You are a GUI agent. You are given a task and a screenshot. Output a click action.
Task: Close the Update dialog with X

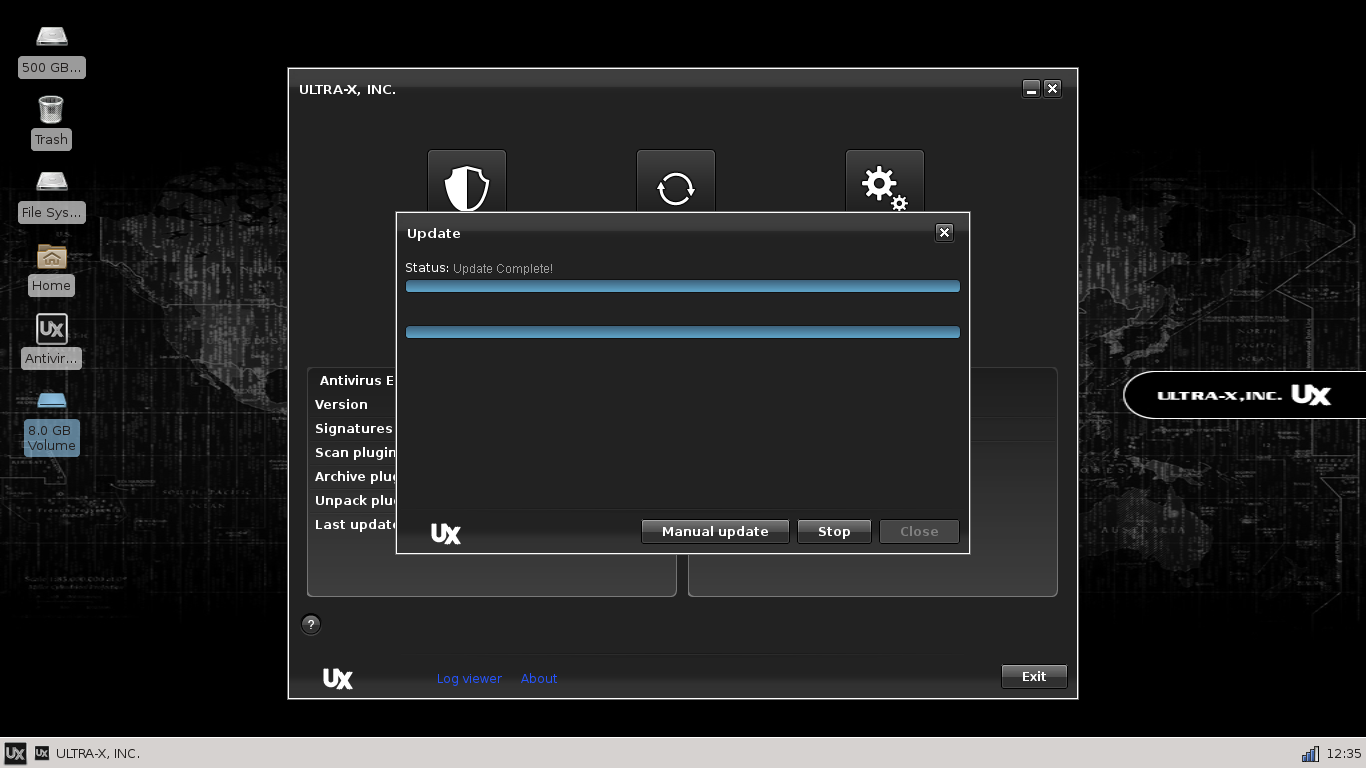coord(943,233)
